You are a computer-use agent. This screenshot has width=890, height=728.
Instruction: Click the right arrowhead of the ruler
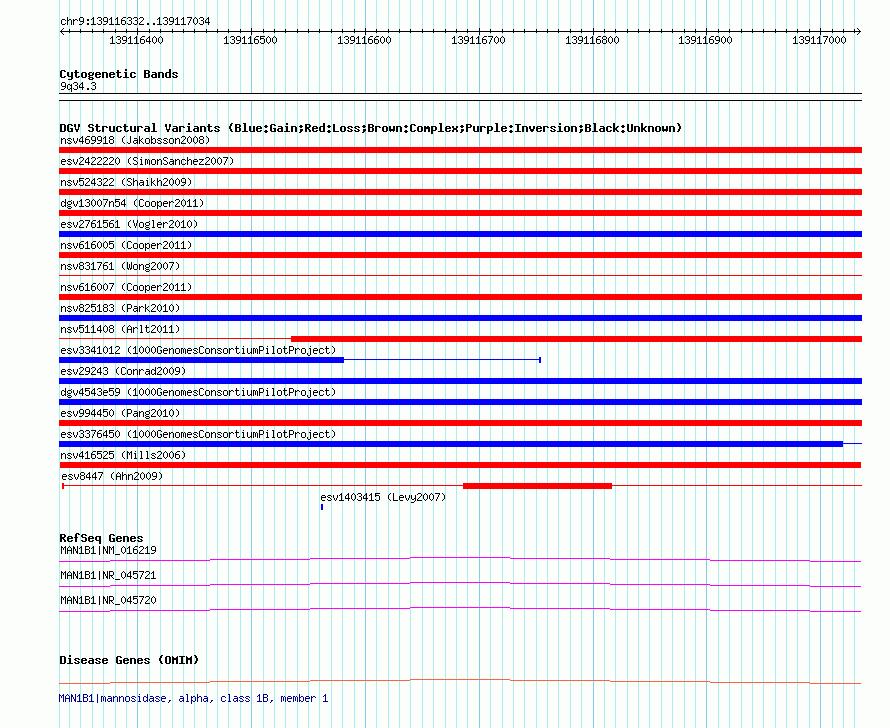(858, 32)
